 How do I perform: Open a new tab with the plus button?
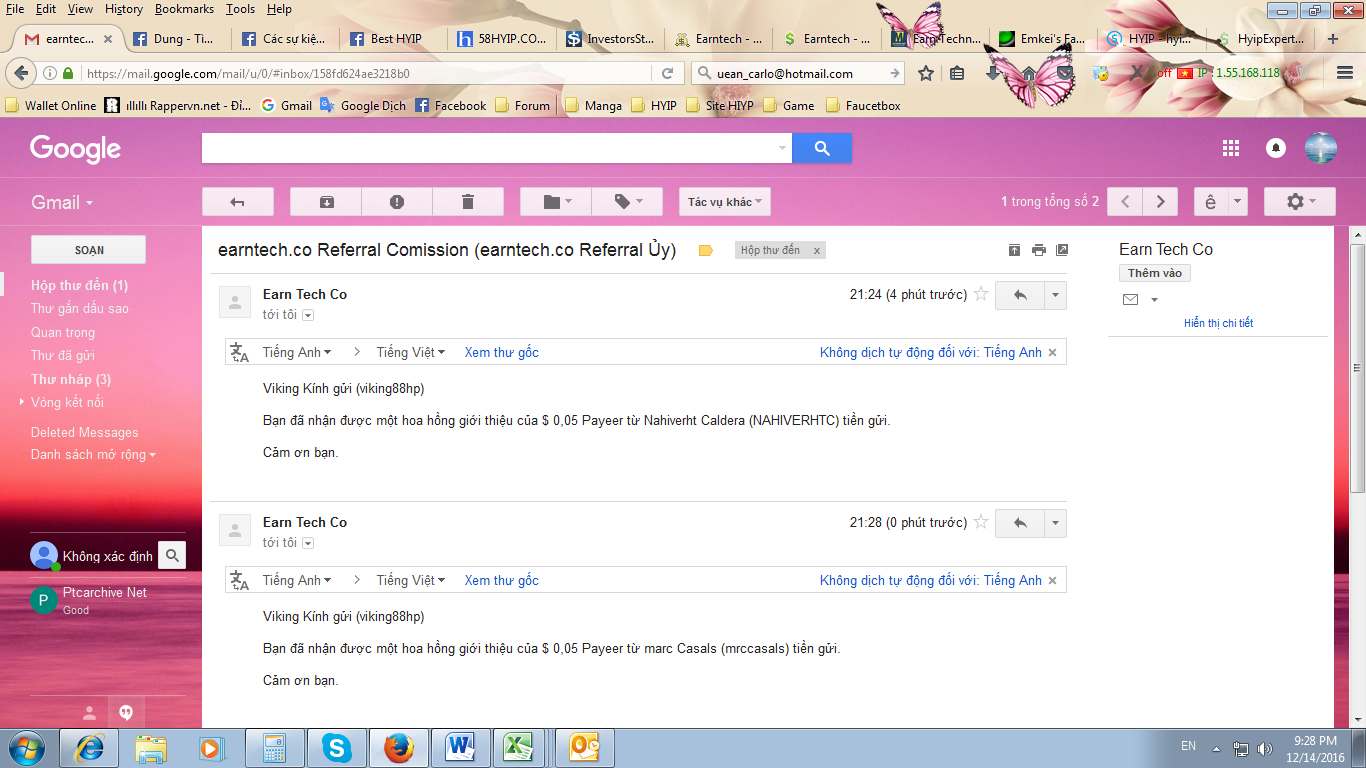1332,39
